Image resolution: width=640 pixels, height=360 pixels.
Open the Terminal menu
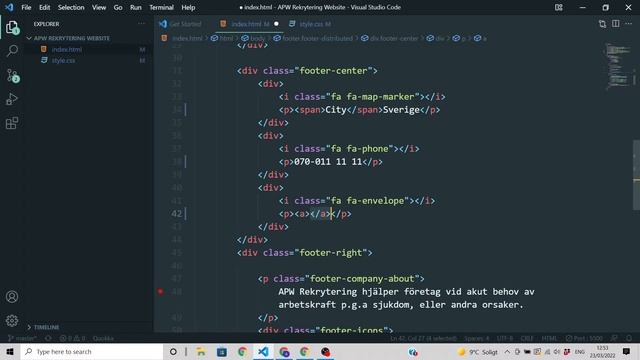161,7
